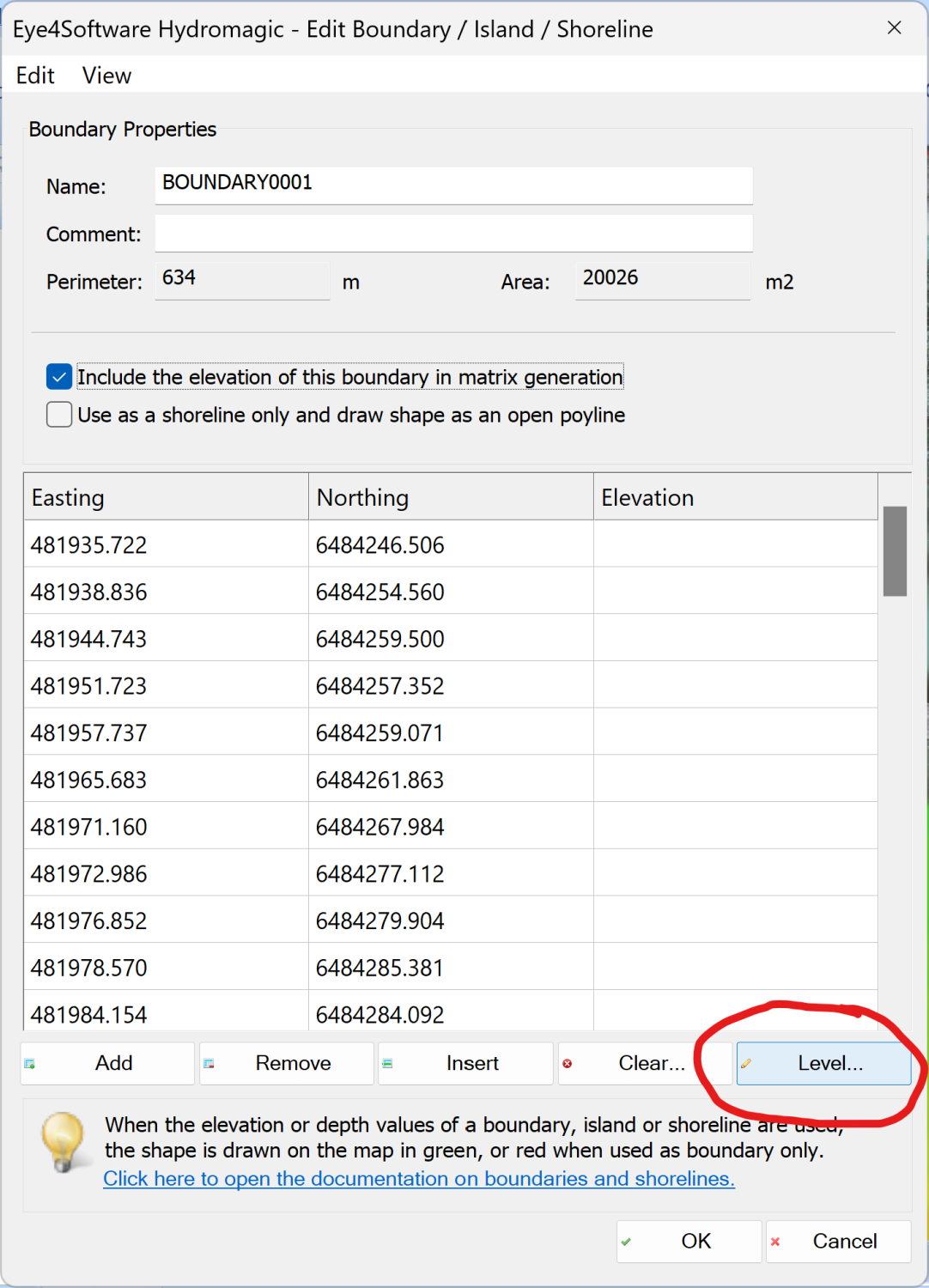
Task: Select the northing cell 6484284.092
Action: pos(451,1012)
